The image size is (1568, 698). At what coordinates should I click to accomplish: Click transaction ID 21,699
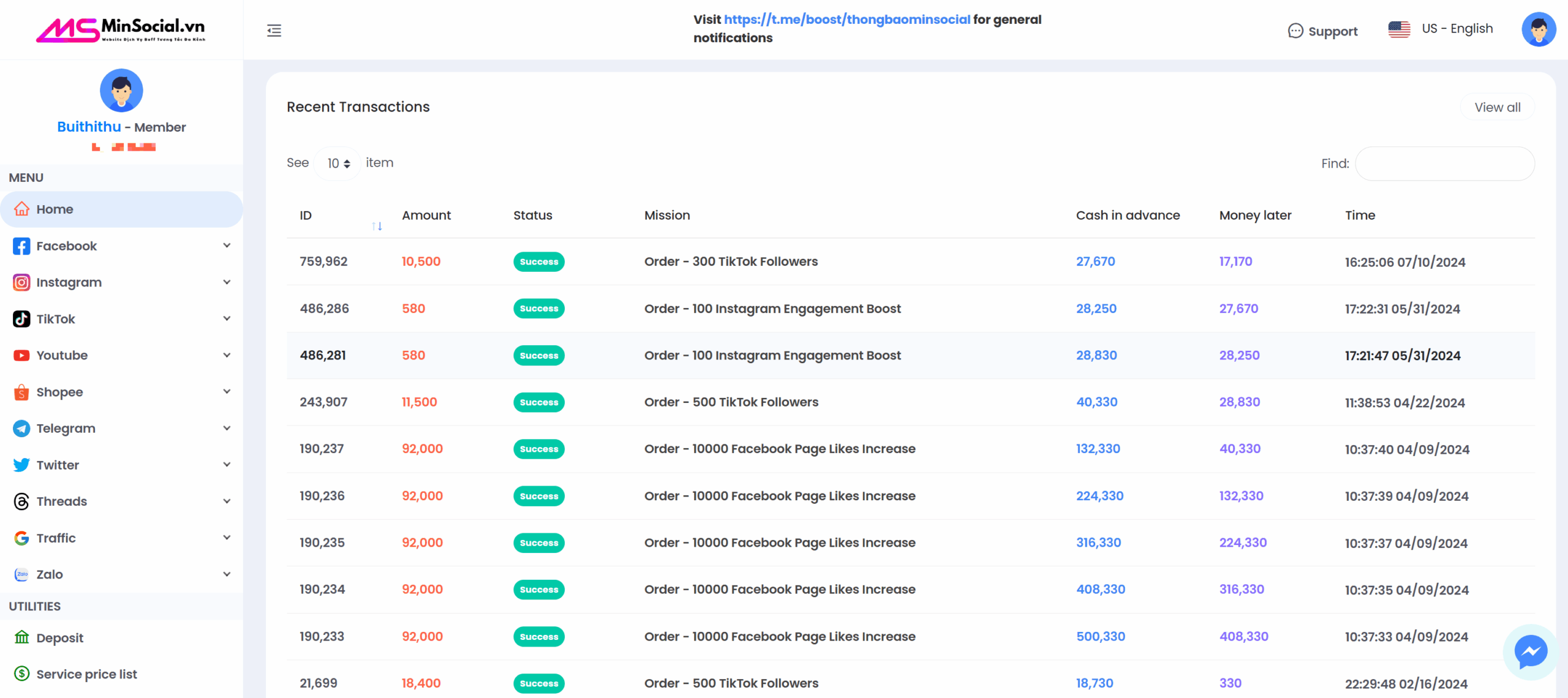tap(318, 683)
